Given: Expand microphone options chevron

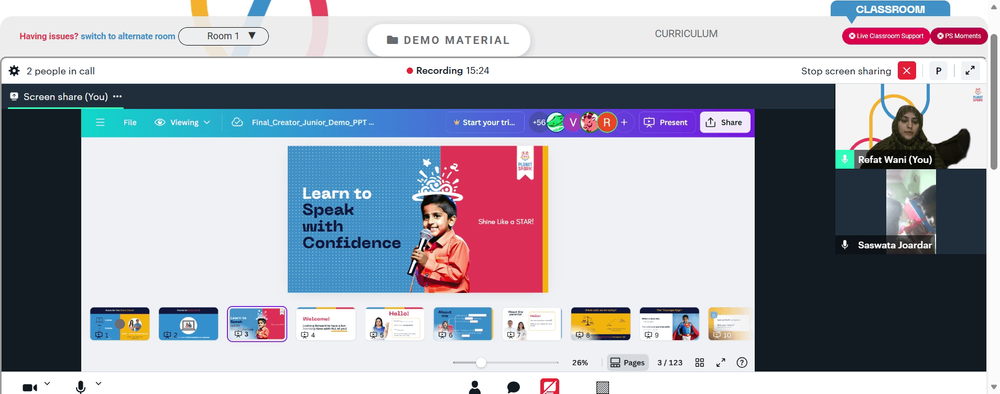Looking at the screenshot, I should [x=98, y=383].
